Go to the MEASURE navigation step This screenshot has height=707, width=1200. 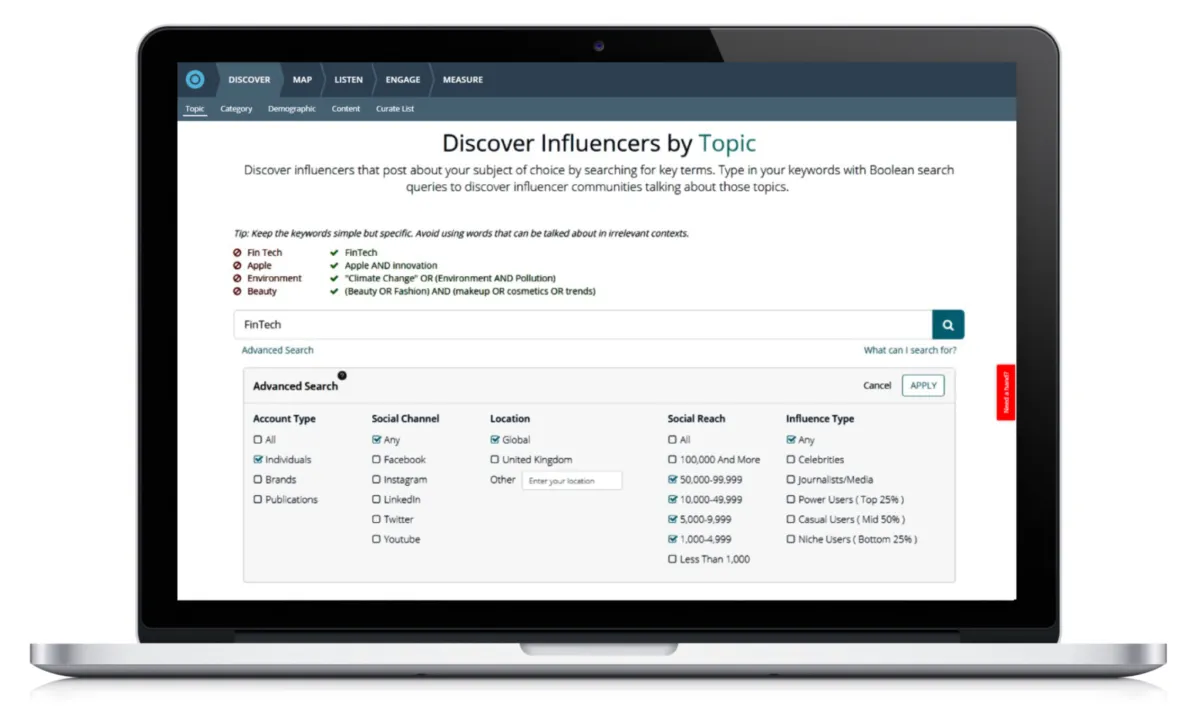point(463,80)
